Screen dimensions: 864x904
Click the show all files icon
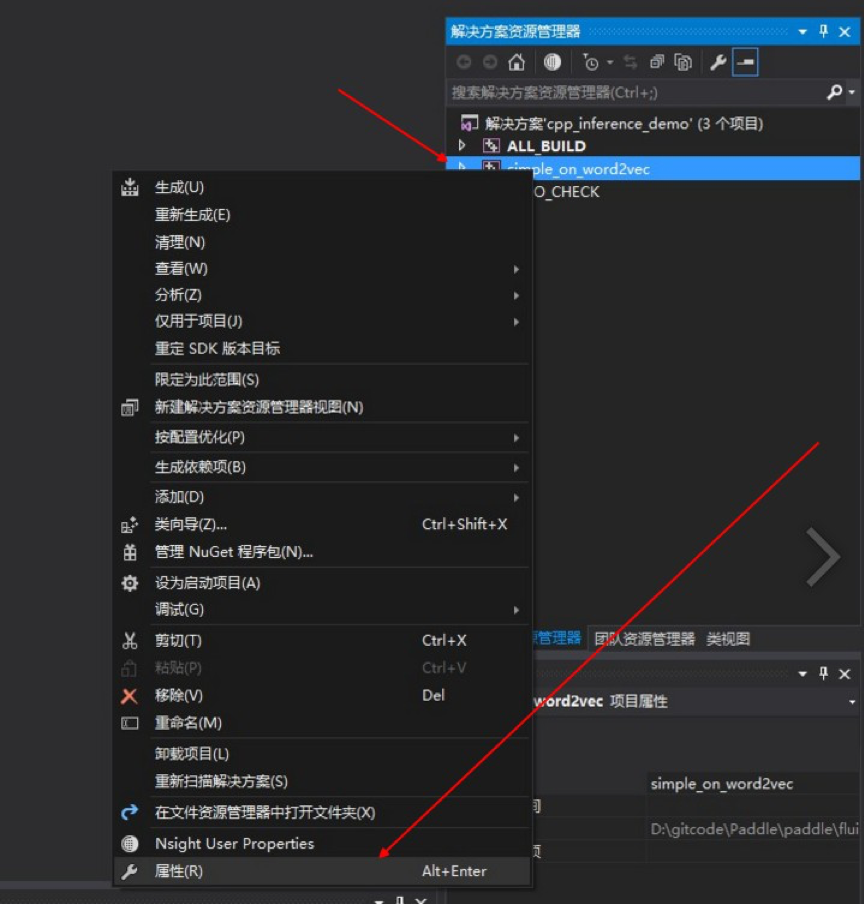coord(683,62)
